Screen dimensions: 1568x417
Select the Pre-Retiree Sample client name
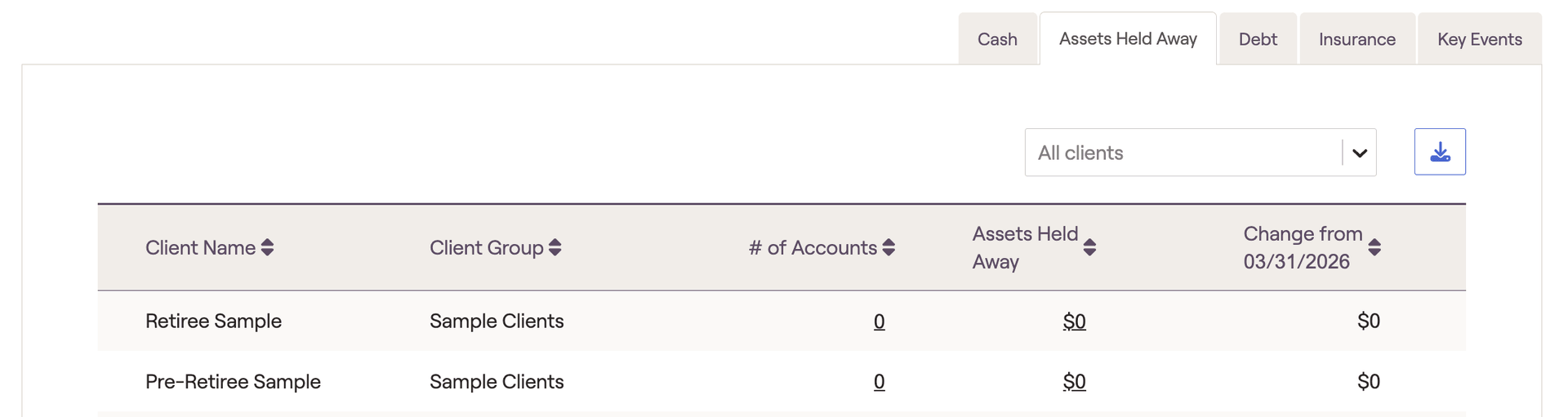click(x=233, y=382)
